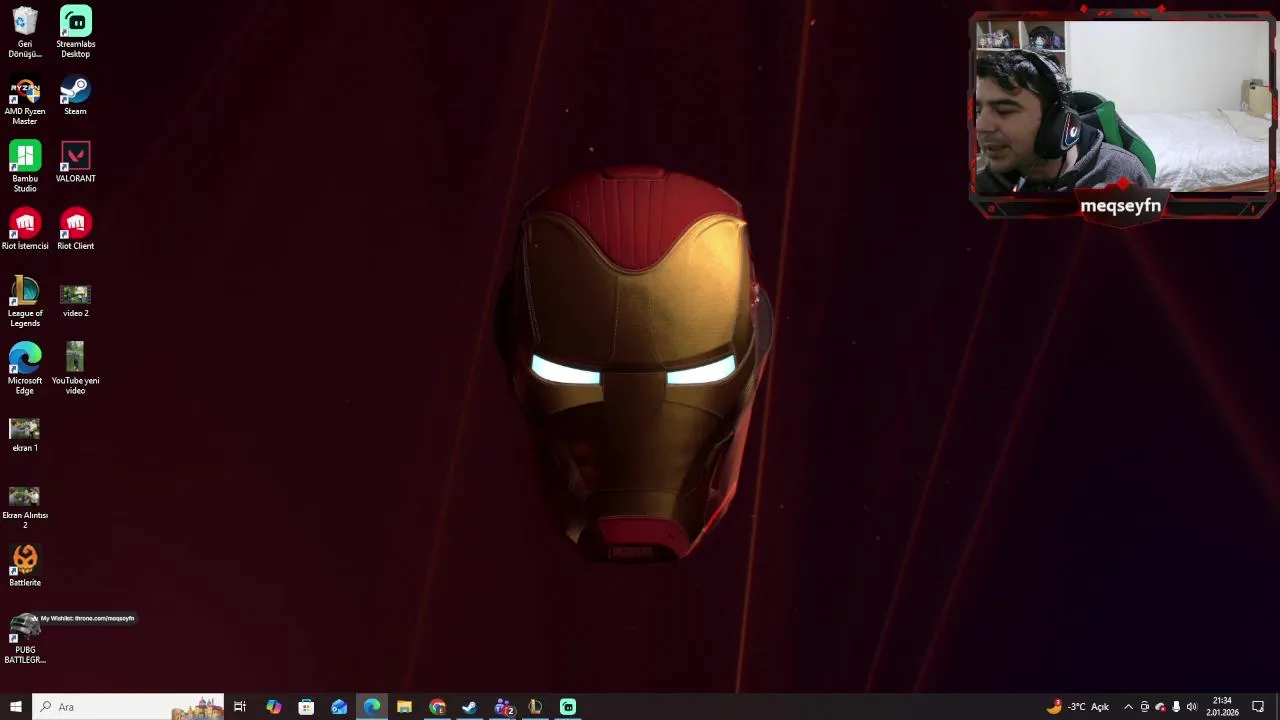
Task: Click the microphone tray icon
Action: [1176, 707]
